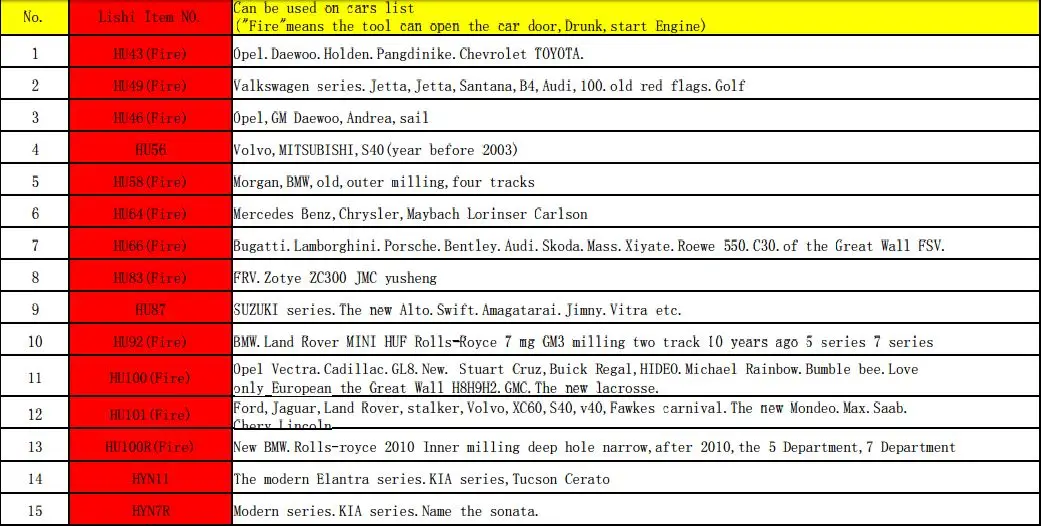Image resolution: width=1041 pixels, height=526 pixels.
Task: Select row number 15 cell
Action: click(x=35, y=509)
